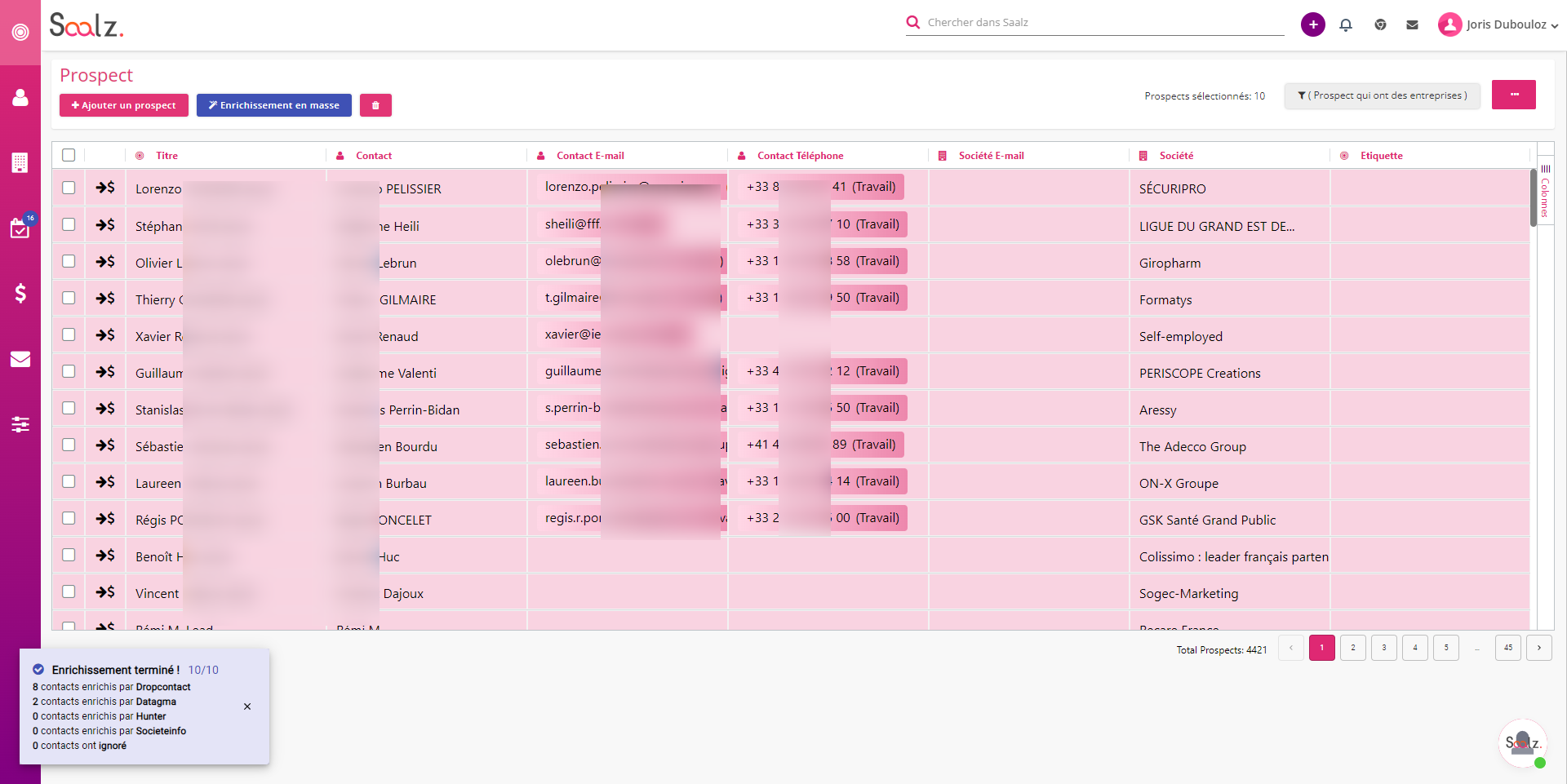Click the chrome extension icon in header
This screenshot has height=784, width=1567.
coord(1380,24)
